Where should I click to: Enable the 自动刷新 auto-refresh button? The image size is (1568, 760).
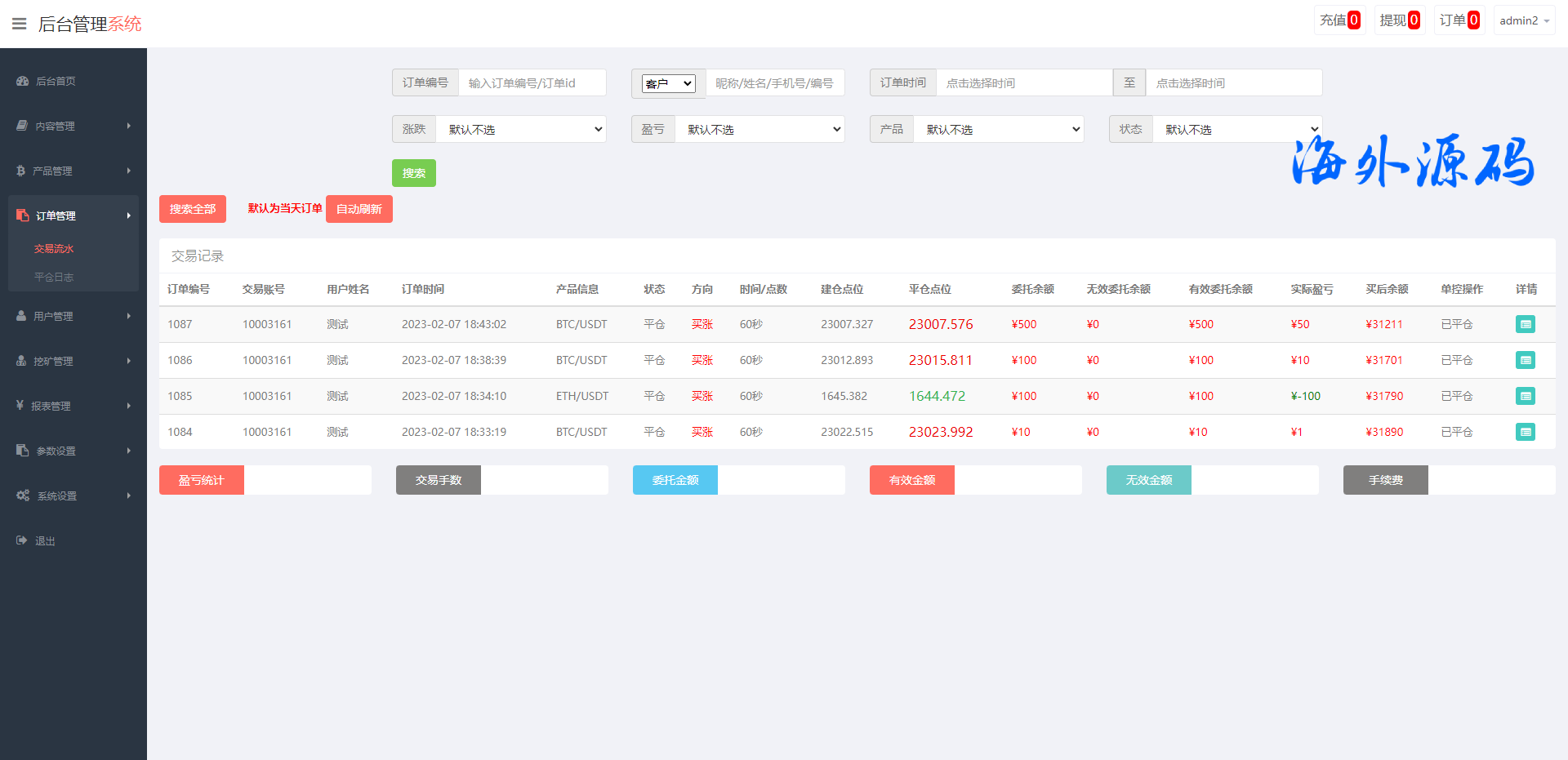pos(359,209)
